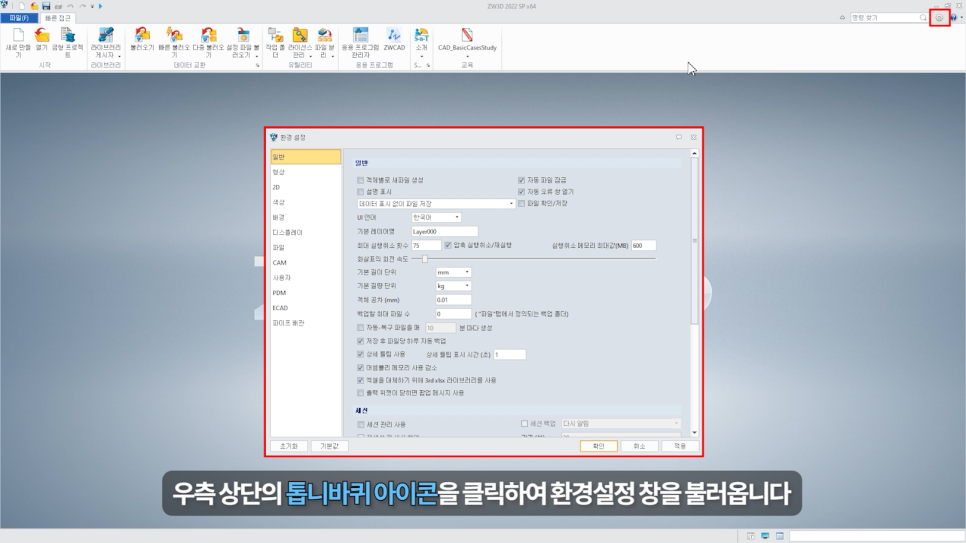
Task: Select the PDM settings category
Action: (x=306, y=293)
